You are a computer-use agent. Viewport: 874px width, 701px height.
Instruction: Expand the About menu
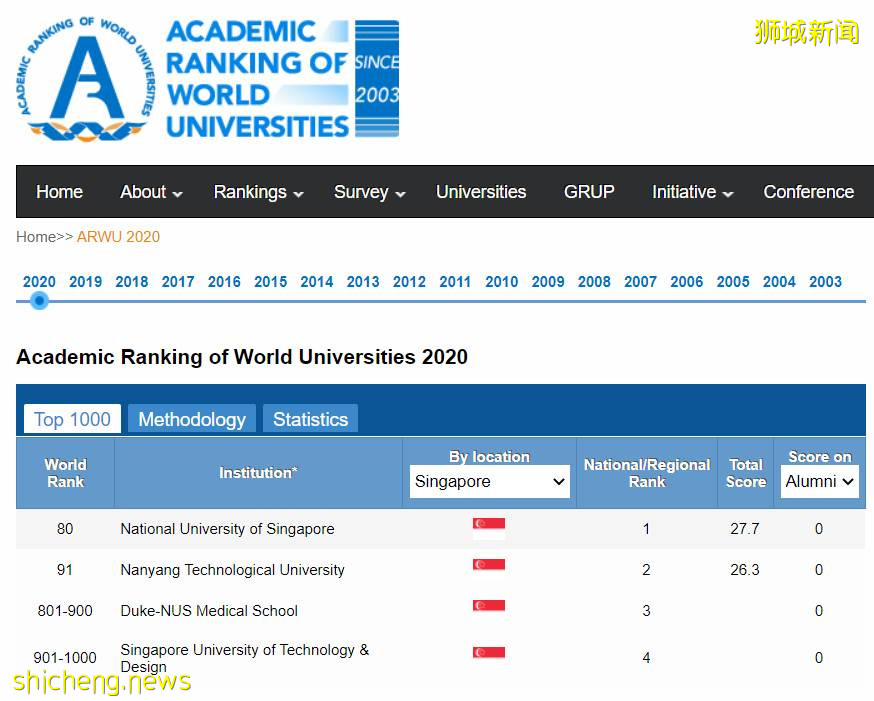(x=151, y=192)
